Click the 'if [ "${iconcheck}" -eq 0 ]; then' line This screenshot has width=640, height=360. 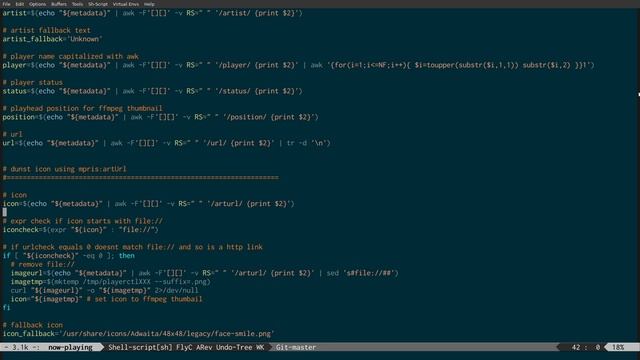69,256
